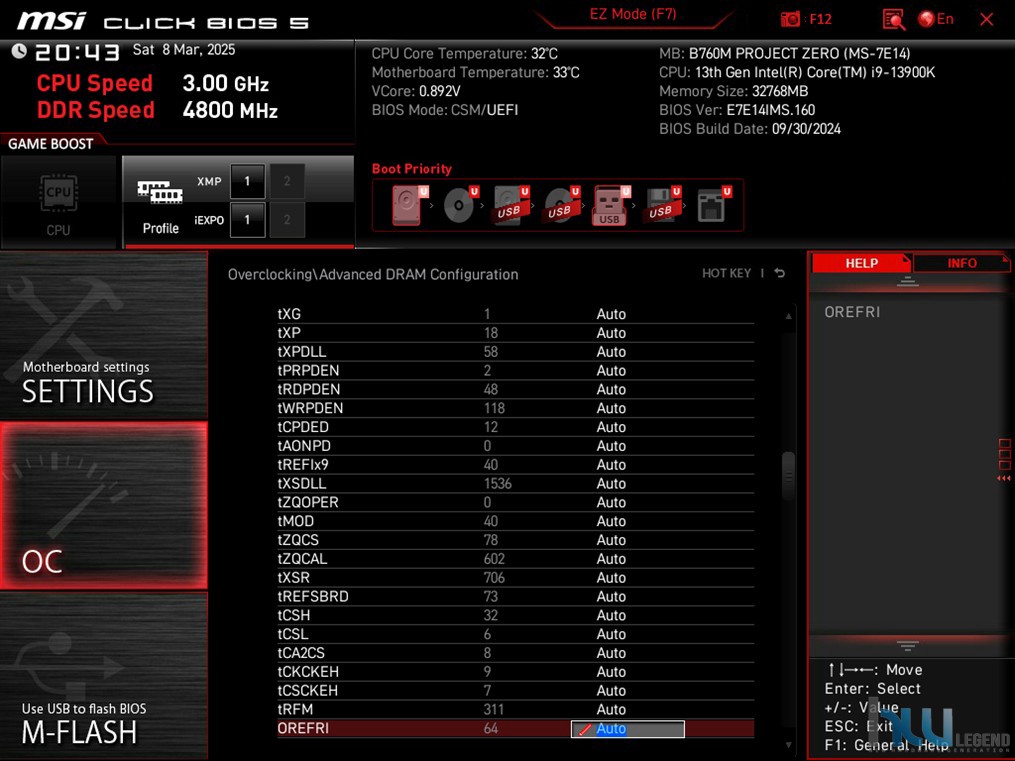Select the tAONPD timing row
1015x761 pixels.
click(x=515, y=446)
